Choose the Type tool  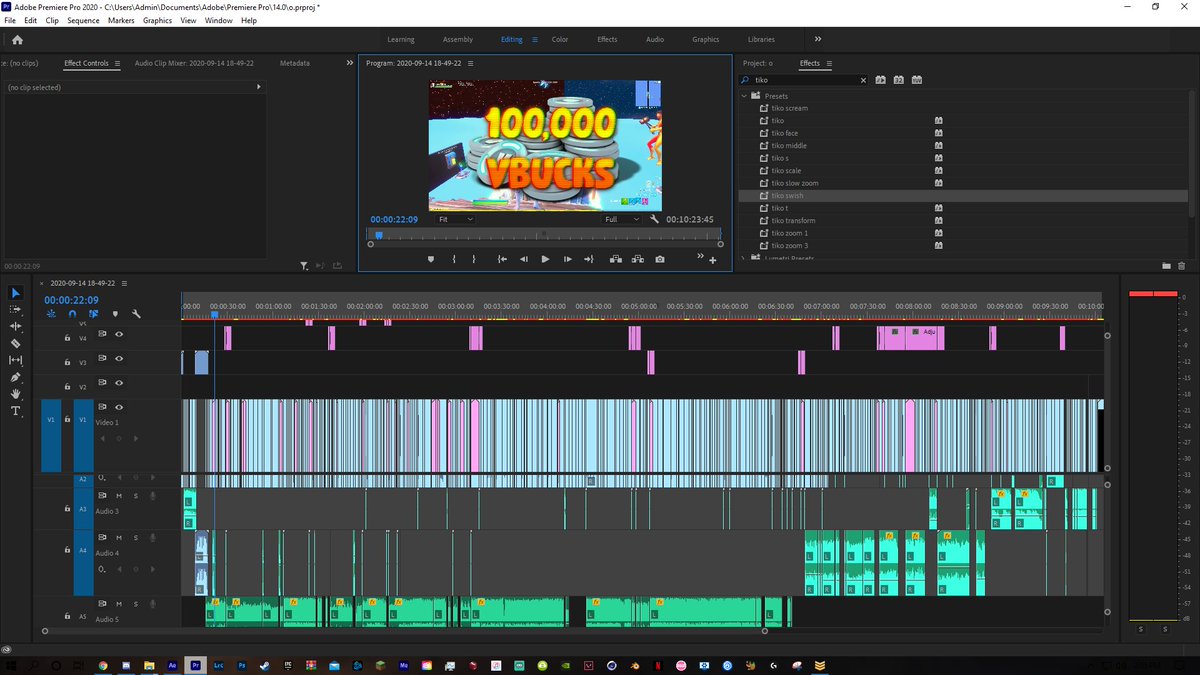click(15, 411)
